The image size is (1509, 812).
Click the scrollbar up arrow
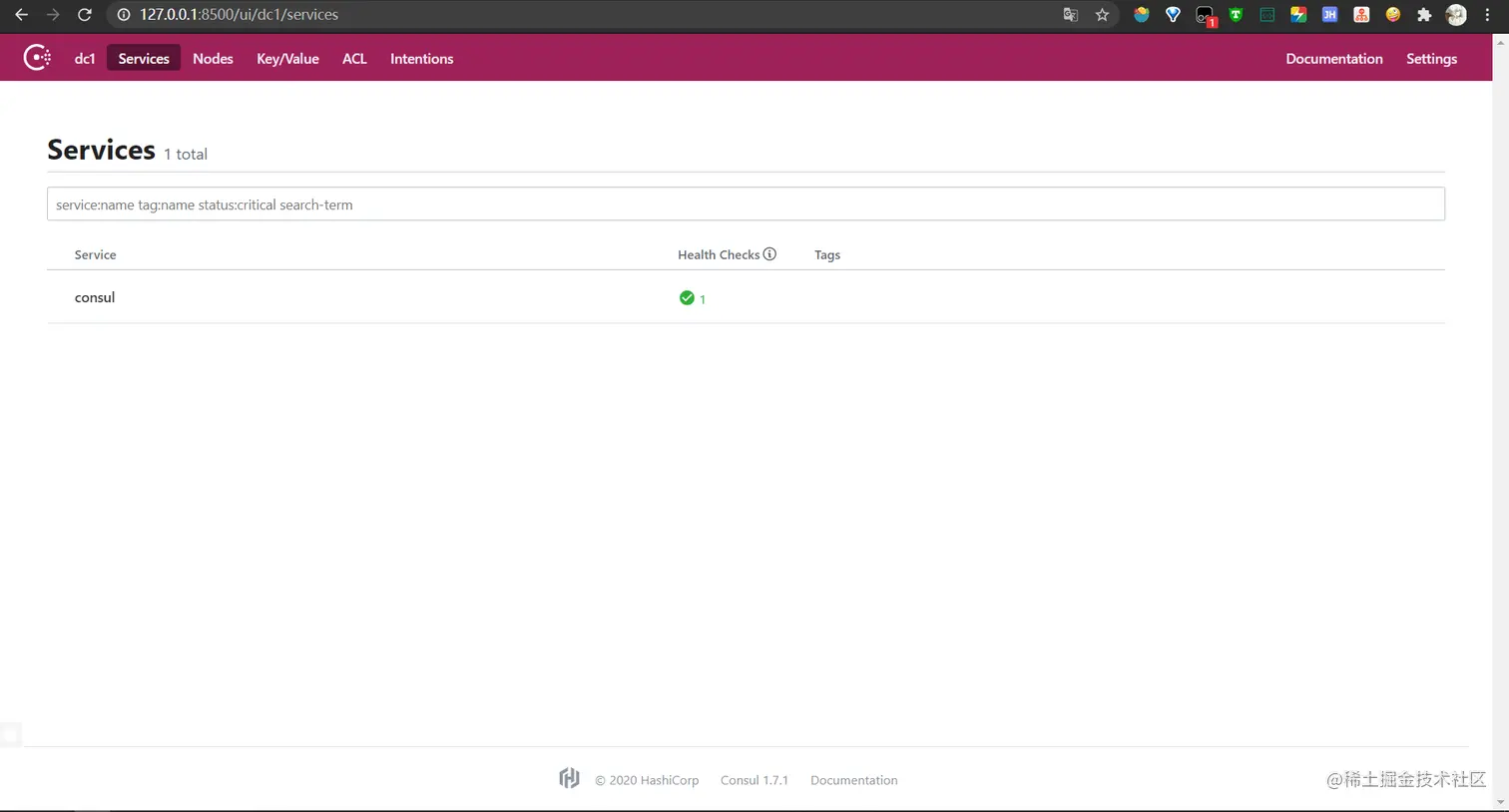pyautogui.click(x=1500, y=42)
